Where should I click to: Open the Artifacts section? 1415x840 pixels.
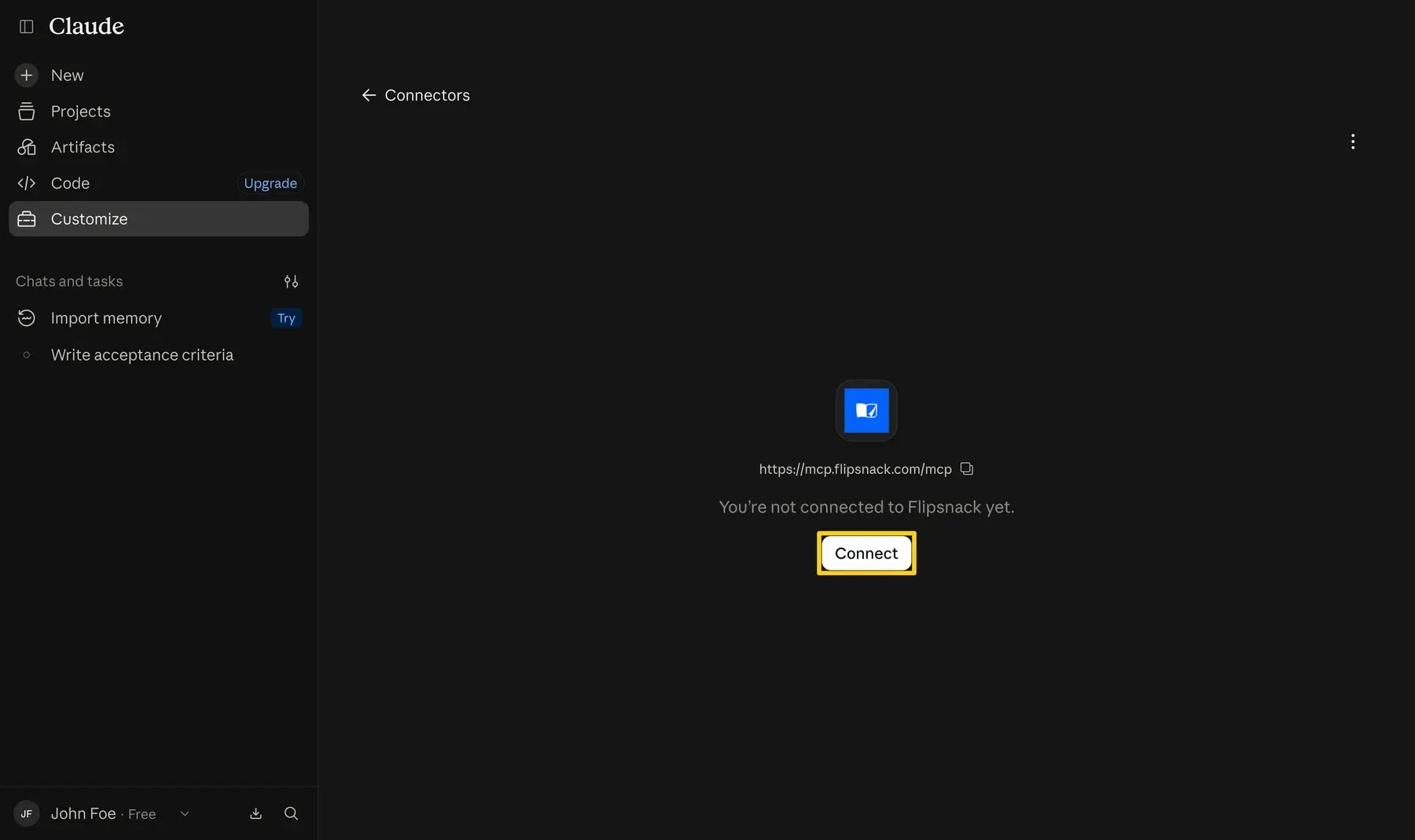coord(158,147)
